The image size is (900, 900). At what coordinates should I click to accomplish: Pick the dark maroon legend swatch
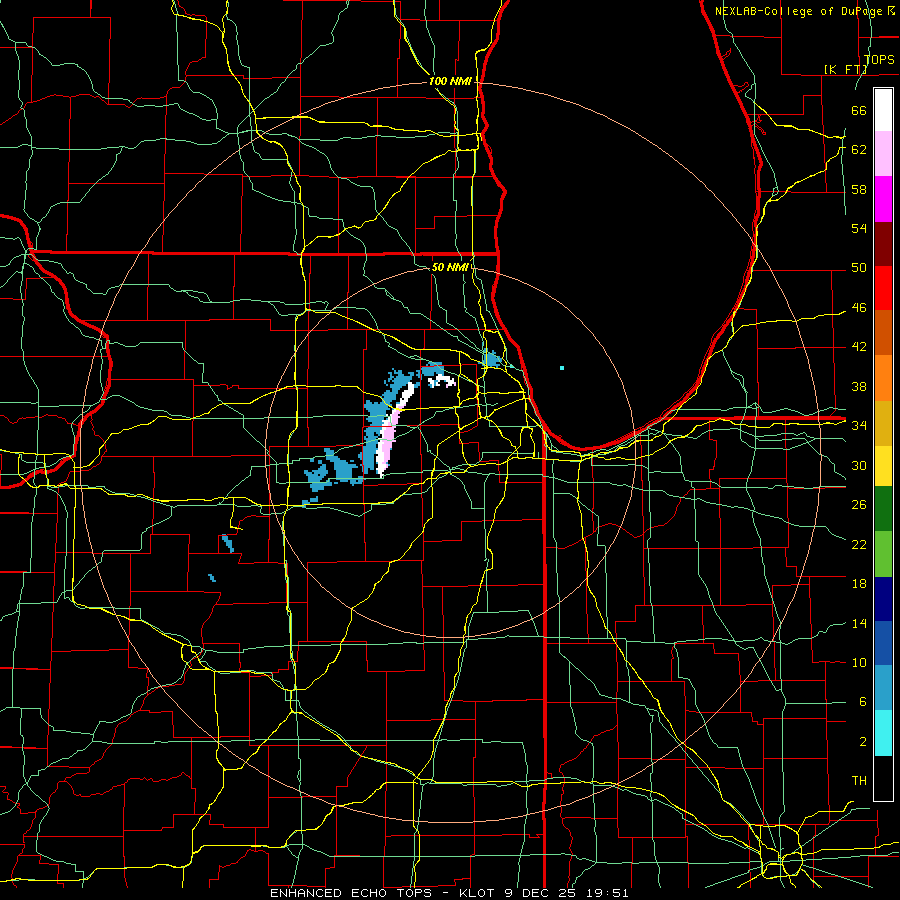[x=883, y=243]
